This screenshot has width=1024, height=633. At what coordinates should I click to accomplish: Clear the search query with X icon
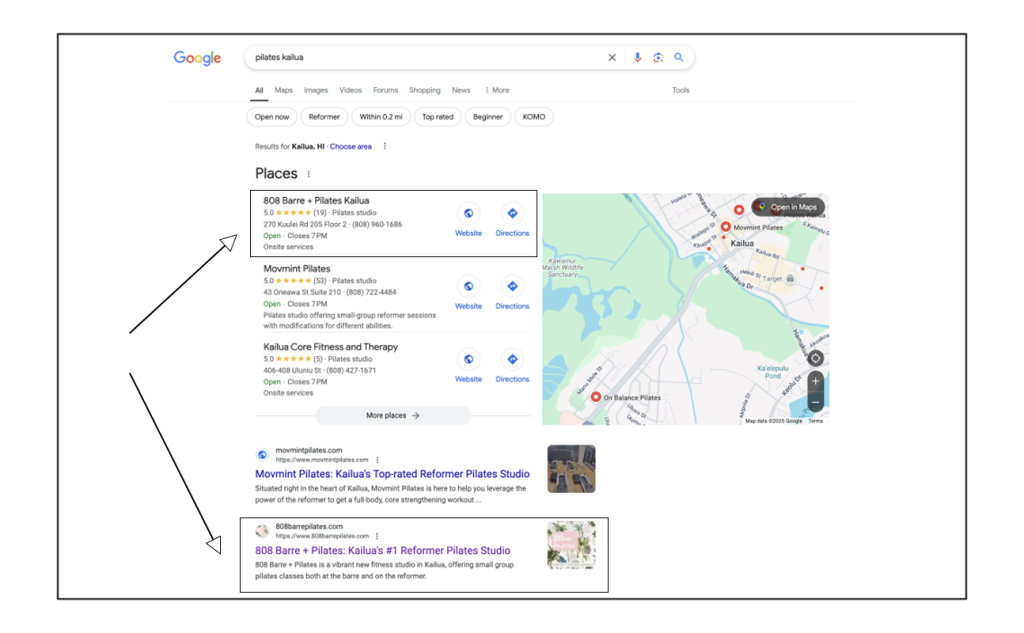(612, 57)
